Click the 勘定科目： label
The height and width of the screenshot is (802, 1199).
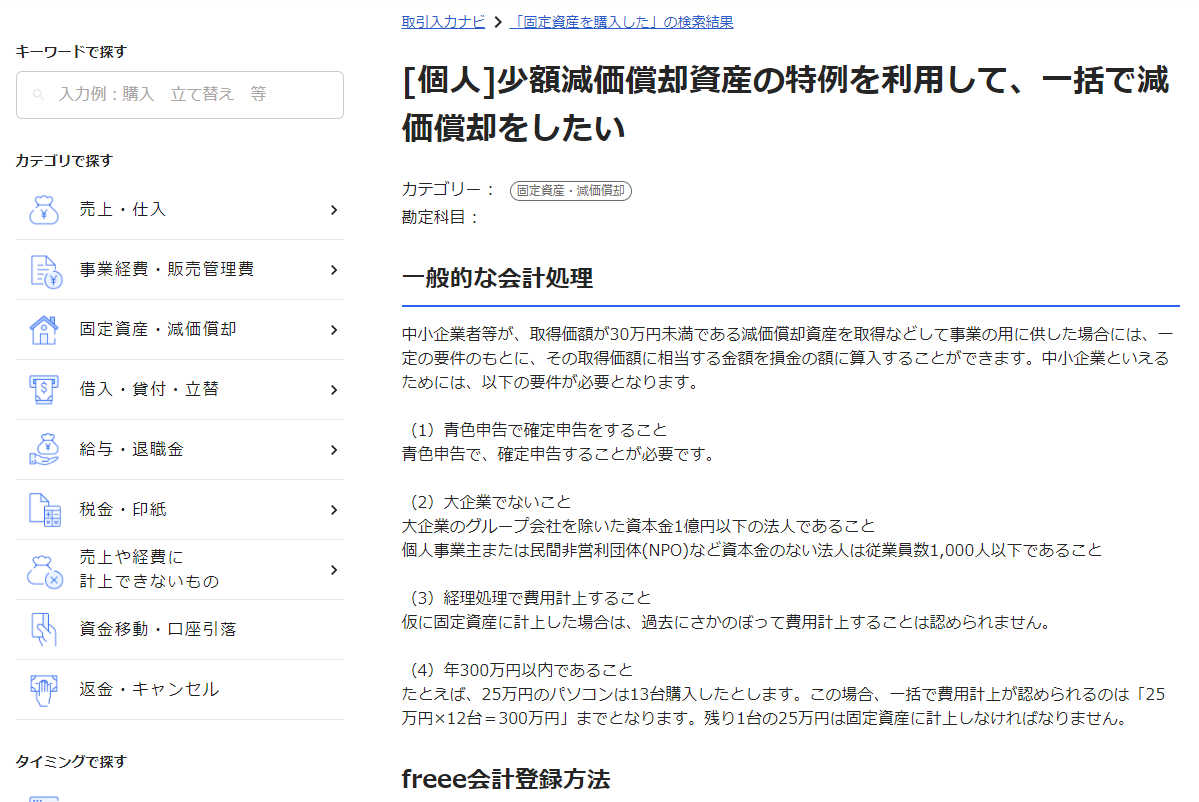coord(440,217)
